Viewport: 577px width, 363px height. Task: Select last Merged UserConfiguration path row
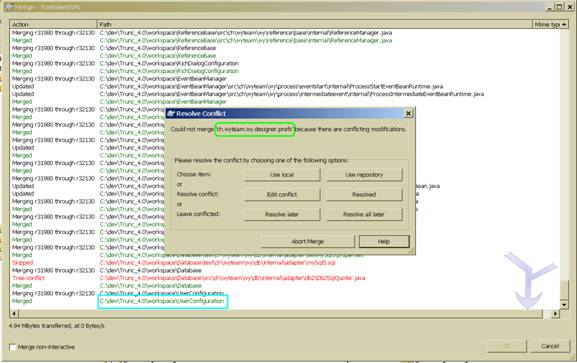tap(162, 301)
